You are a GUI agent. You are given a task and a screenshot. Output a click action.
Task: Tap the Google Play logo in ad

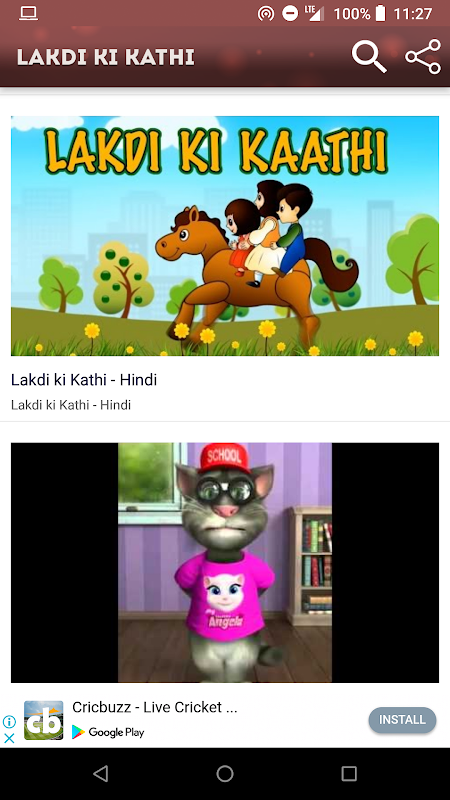[108, 732]
